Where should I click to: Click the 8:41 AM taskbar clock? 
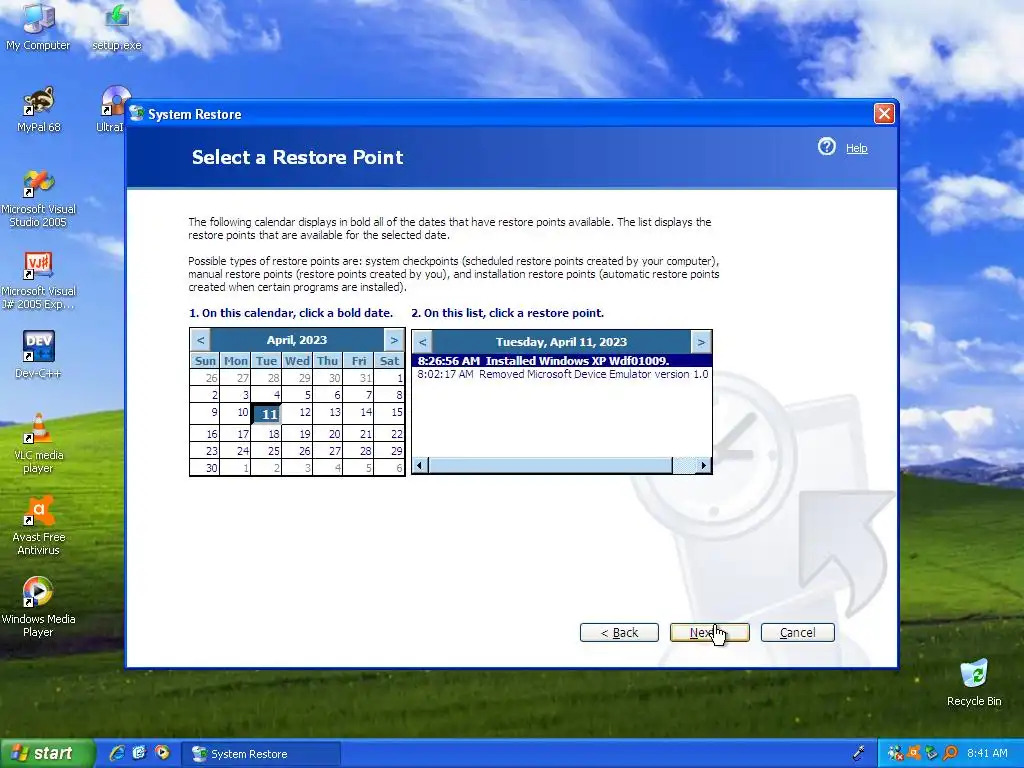(x=987, y=753)
